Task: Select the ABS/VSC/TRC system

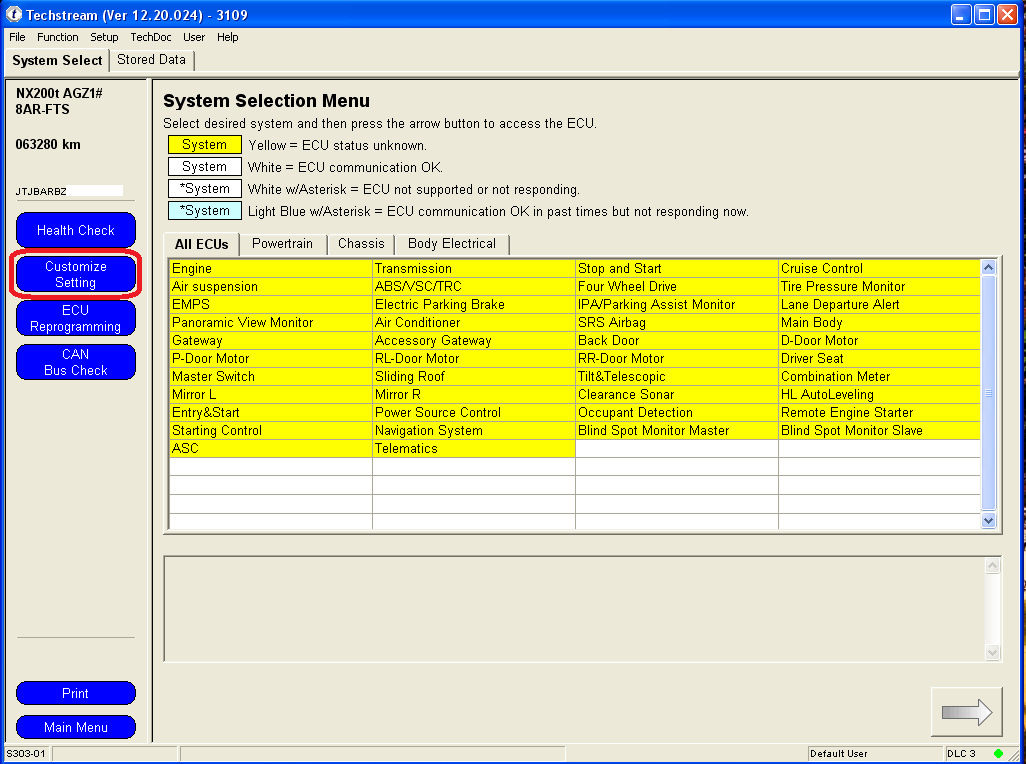Action: (474, 286)
